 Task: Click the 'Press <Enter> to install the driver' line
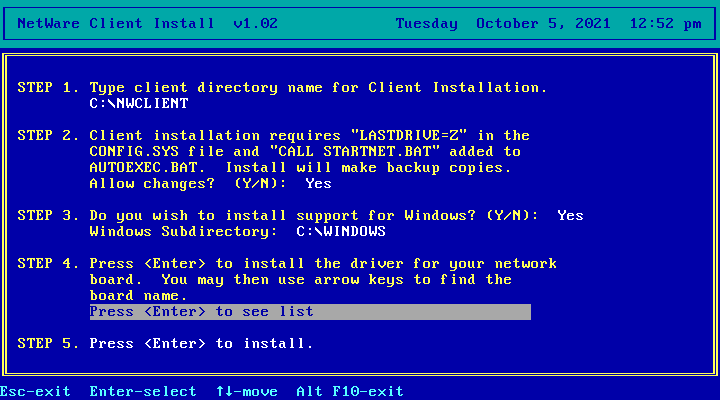tap(323, 264)
